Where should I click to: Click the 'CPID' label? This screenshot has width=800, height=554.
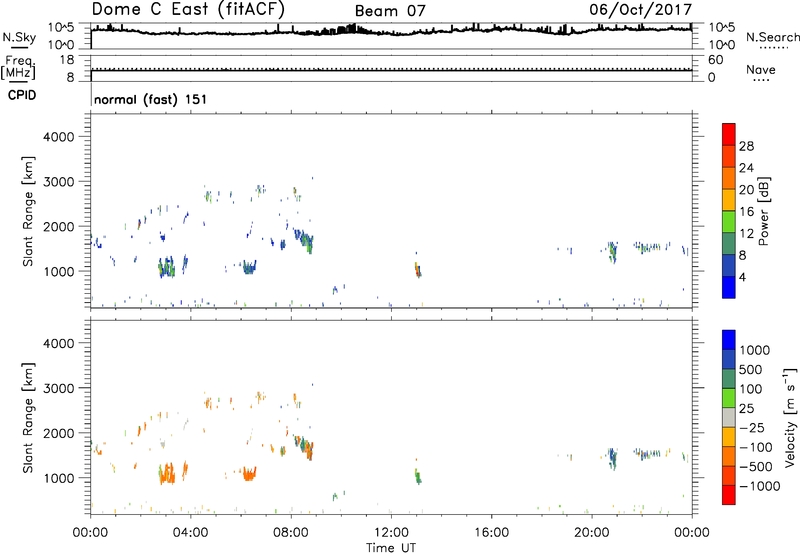pos(22,95)
